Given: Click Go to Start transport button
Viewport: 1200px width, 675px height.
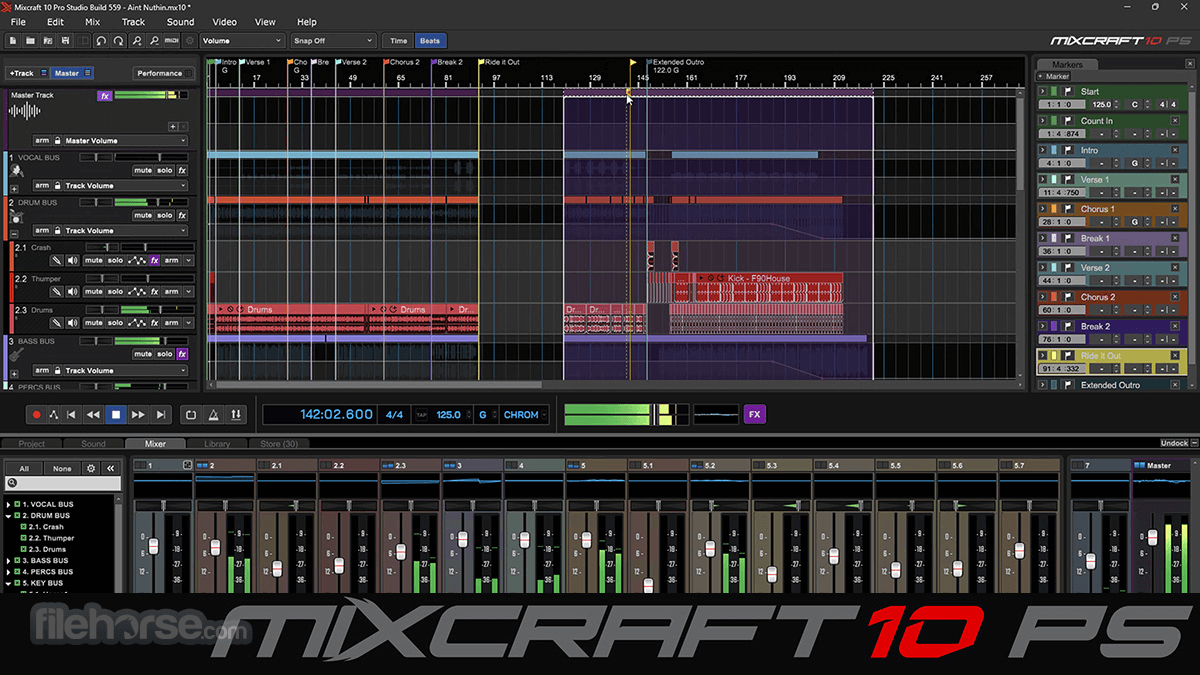Looking at the screenshot, I should 71,415.
